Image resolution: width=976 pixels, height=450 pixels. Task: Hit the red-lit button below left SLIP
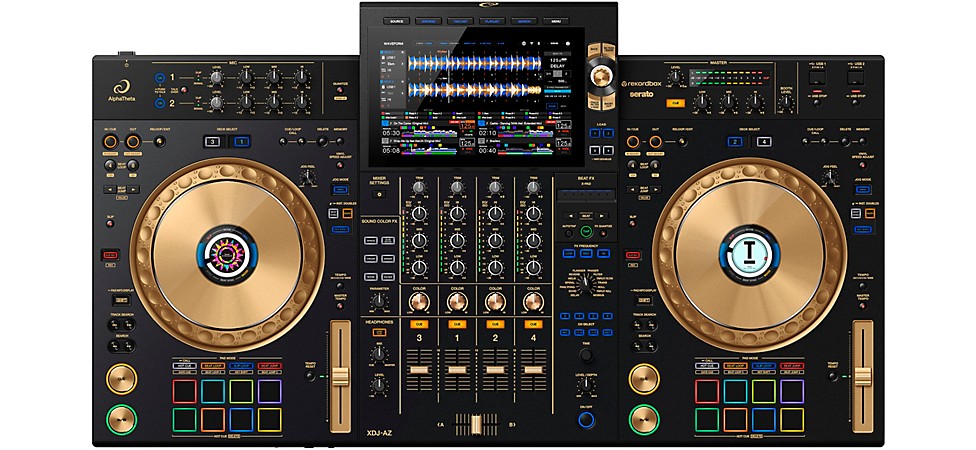pyautogui.click(x=110, y=255)
